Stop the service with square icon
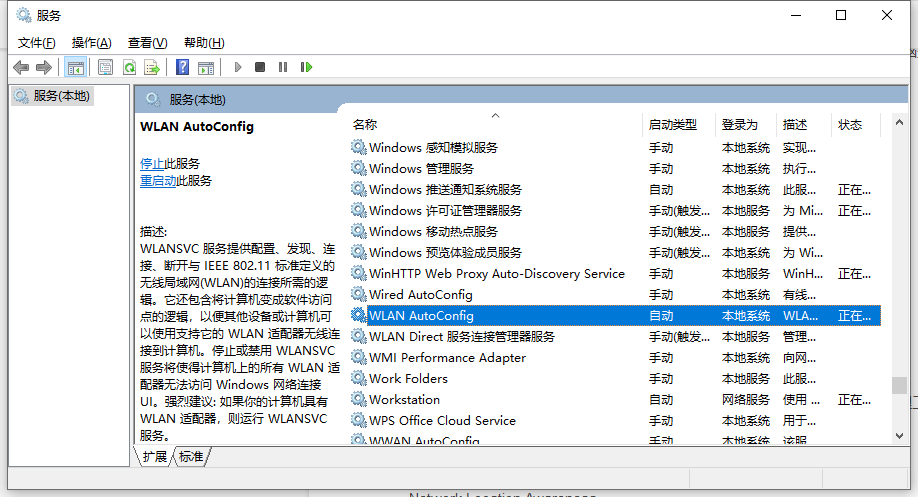This screenshot has height=497, width=918. [x=260, y=67]
